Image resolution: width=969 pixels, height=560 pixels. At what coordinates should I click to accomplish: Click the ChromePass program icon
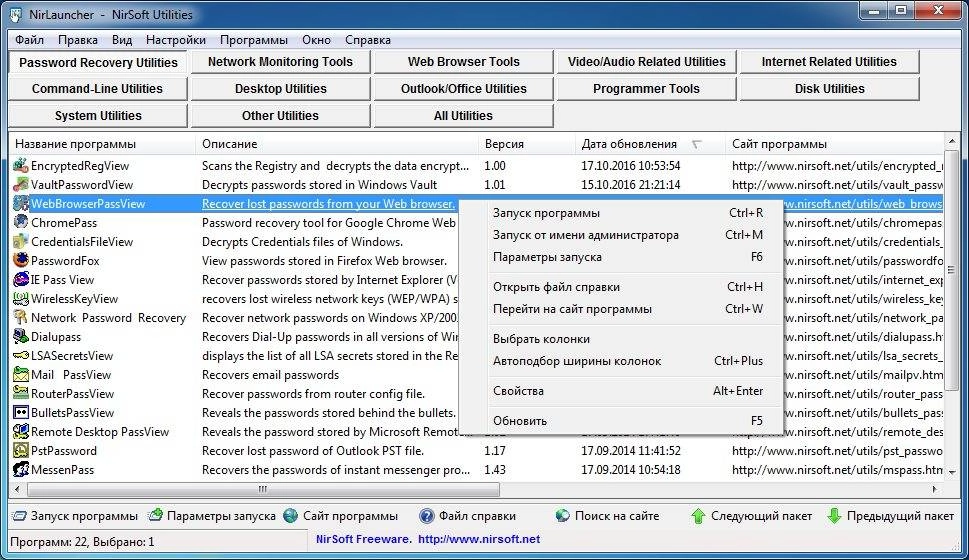coord(20,223)
